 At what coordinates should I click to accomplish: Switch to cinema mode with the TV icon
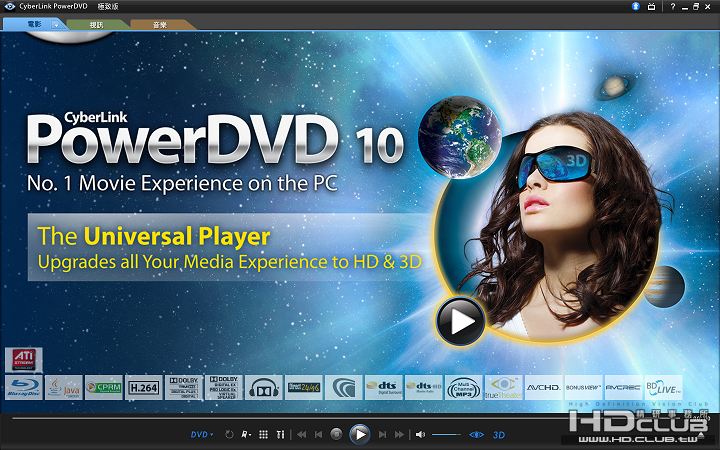pos(651,6)
